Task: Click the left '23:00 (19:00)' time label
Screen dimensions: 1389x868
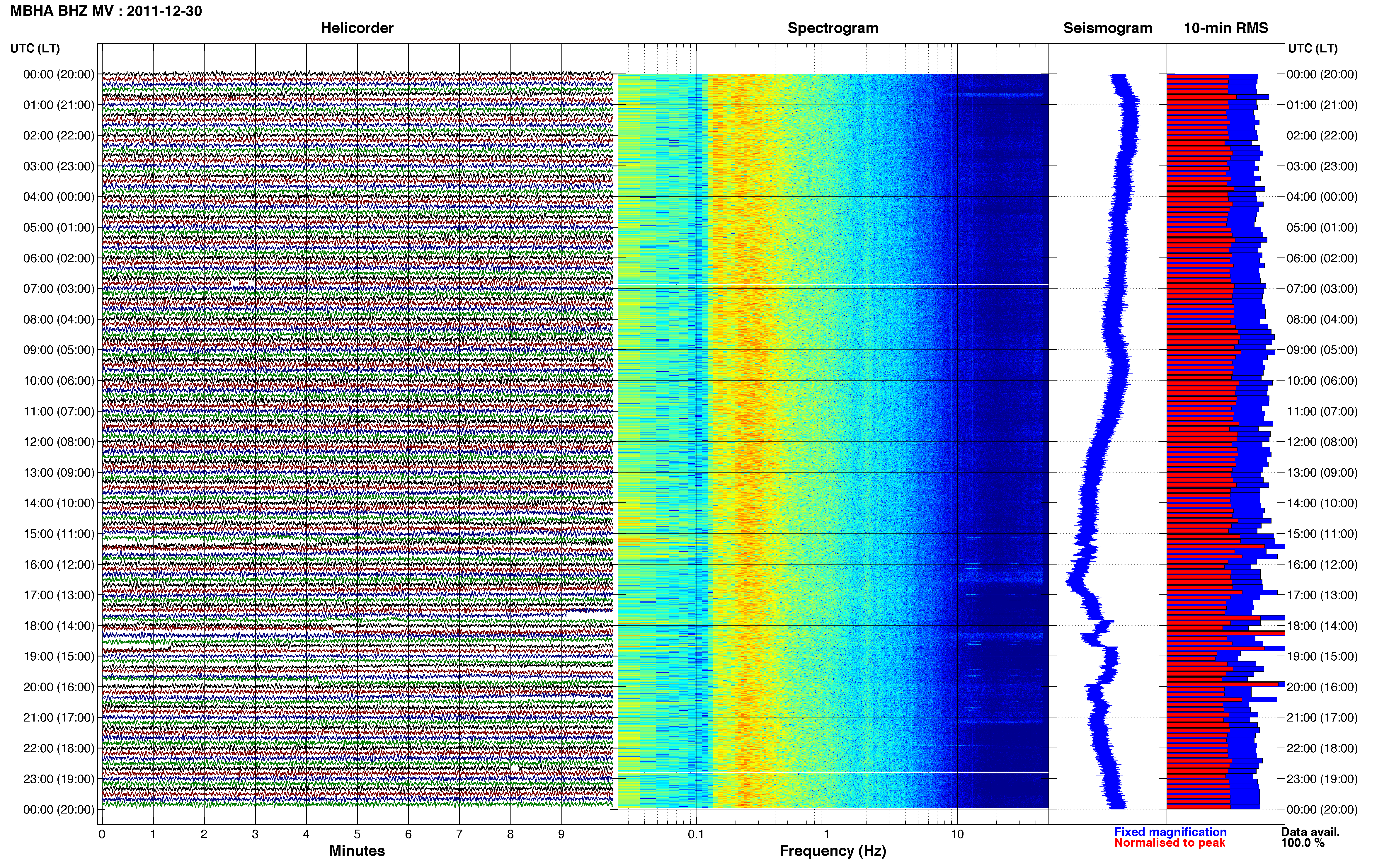Action: 59,779
